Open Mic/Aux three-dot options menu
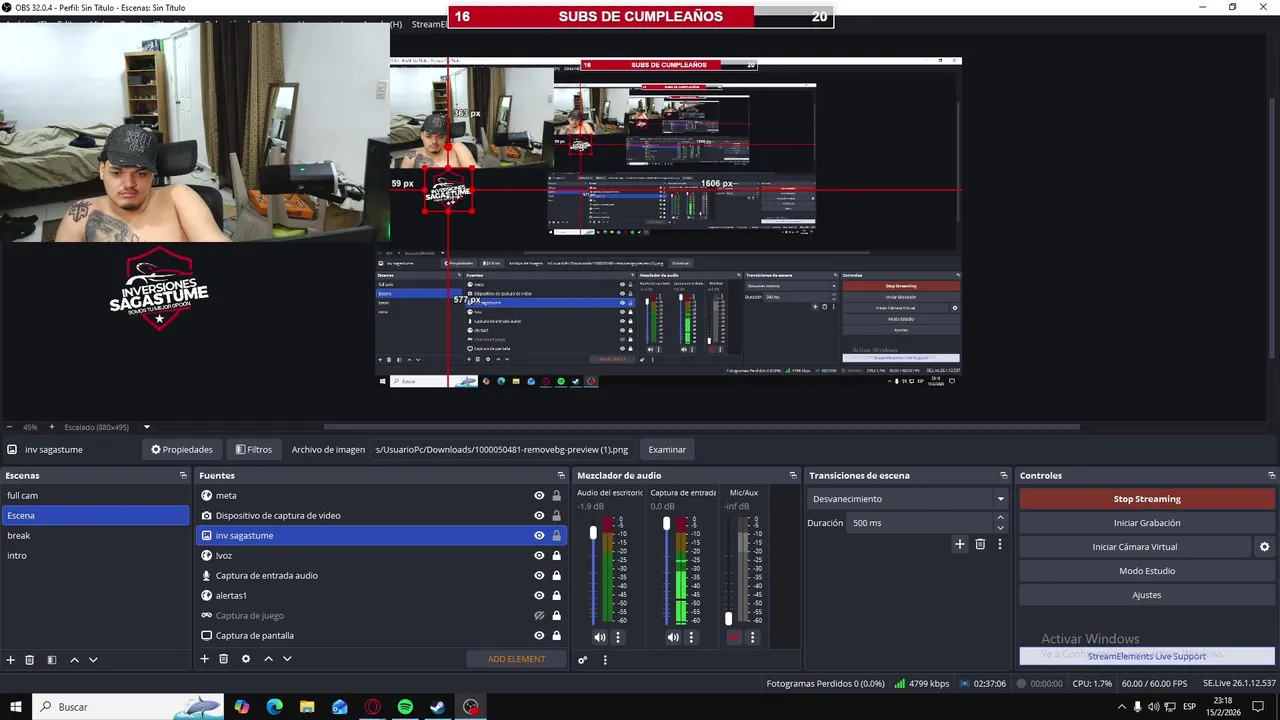This screenshot has width=1280, height=720. point(752,637)
